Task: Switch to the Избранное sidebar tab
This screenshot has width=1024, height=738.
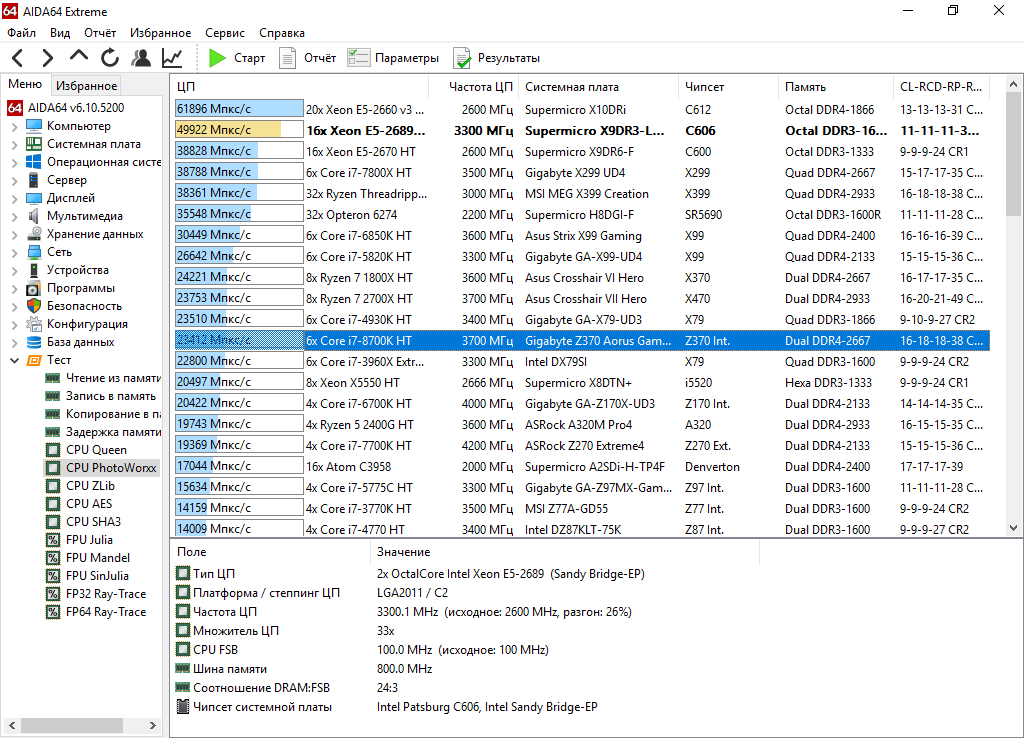Action: coord(86,86)
